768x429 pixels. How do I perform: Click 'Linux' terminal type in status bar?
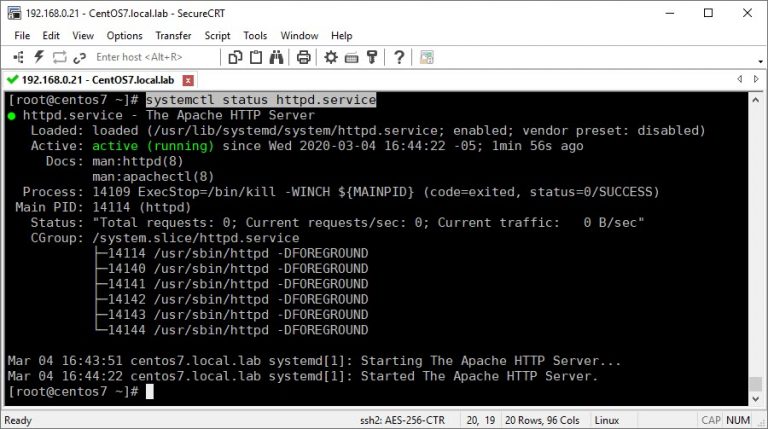[607, 420]
